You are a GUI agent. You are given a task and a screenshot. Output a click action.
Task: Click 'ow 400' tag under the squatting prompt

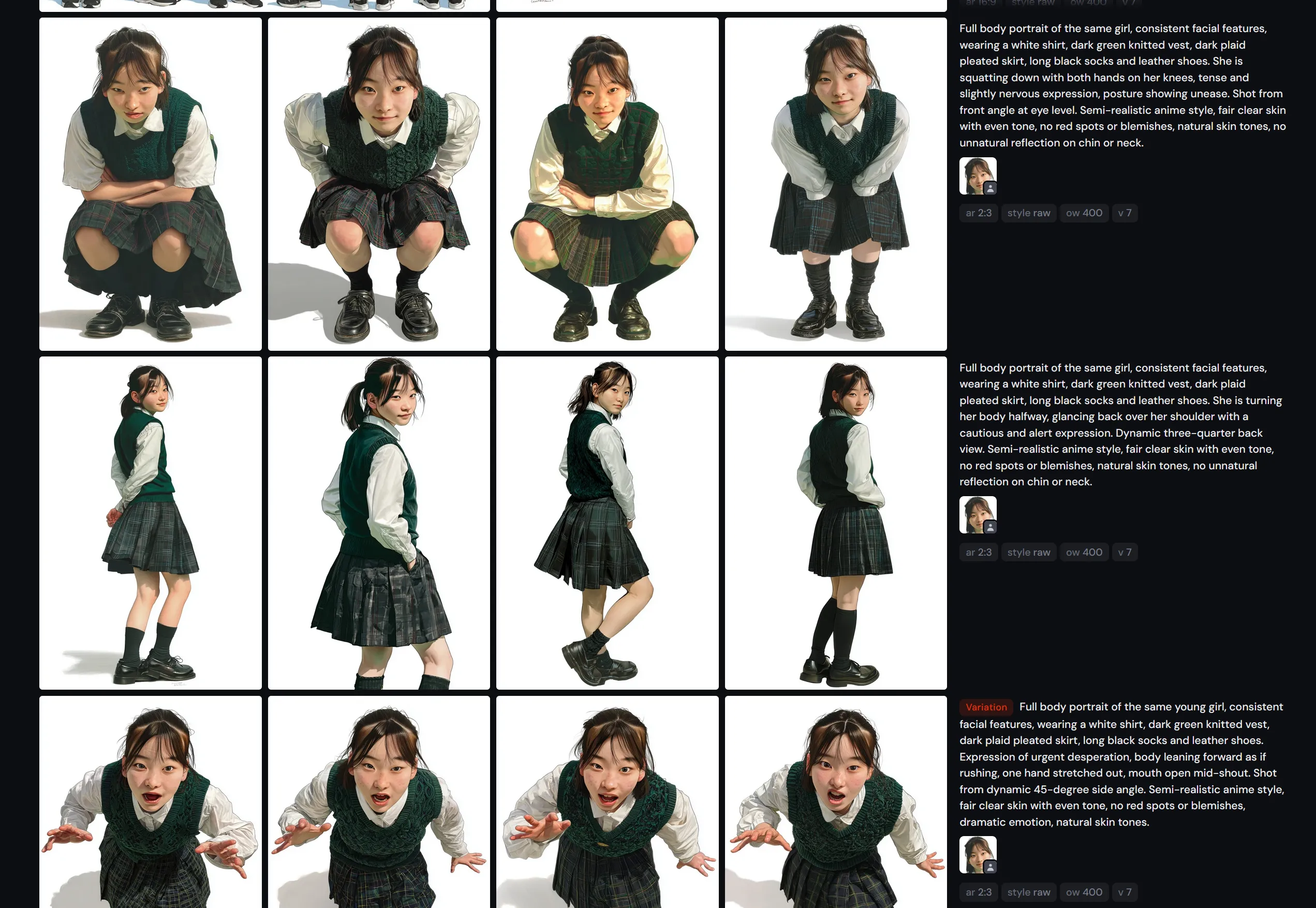click(x=1084, y=213)
